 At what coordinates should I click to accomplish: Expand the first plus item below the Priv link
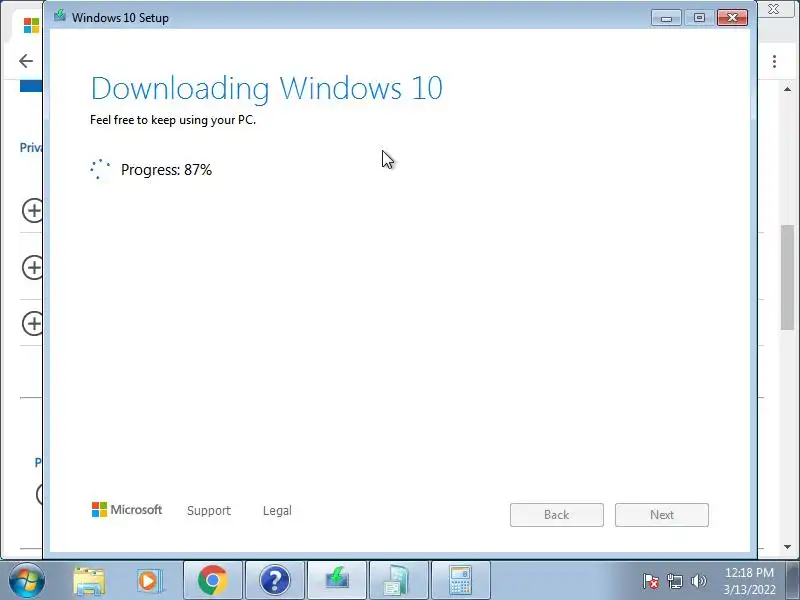click(x=33, y=210)
